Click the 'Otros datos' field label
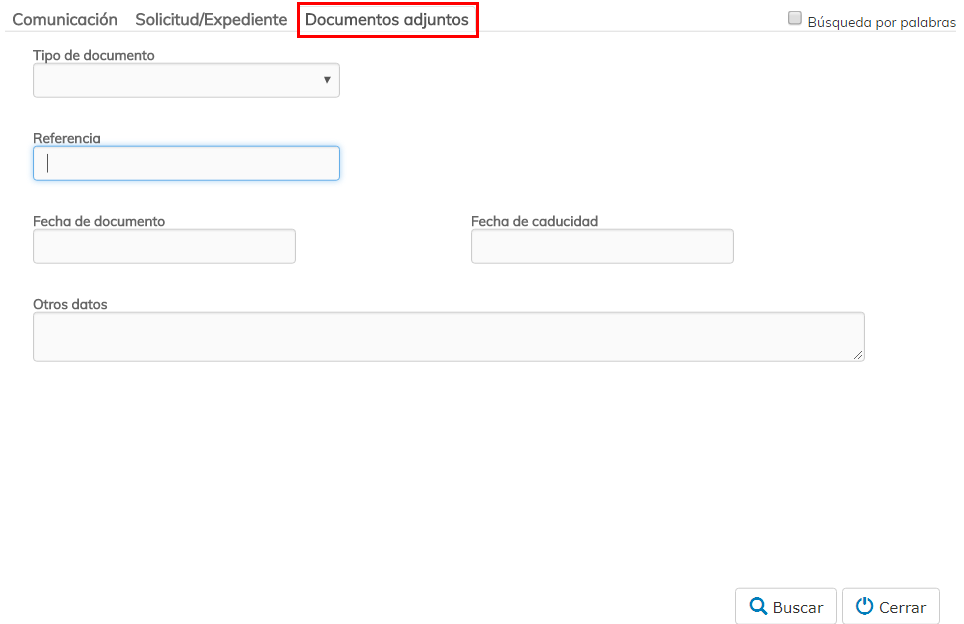 [70, 304]
